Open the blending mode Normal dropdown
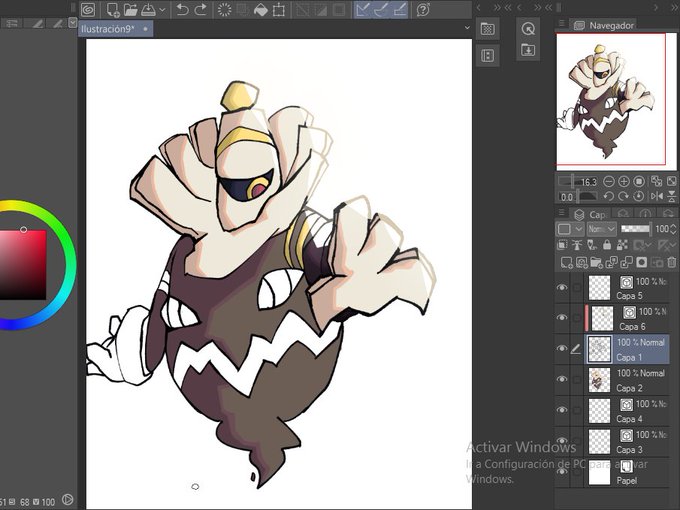 click(x=601, y=229)
